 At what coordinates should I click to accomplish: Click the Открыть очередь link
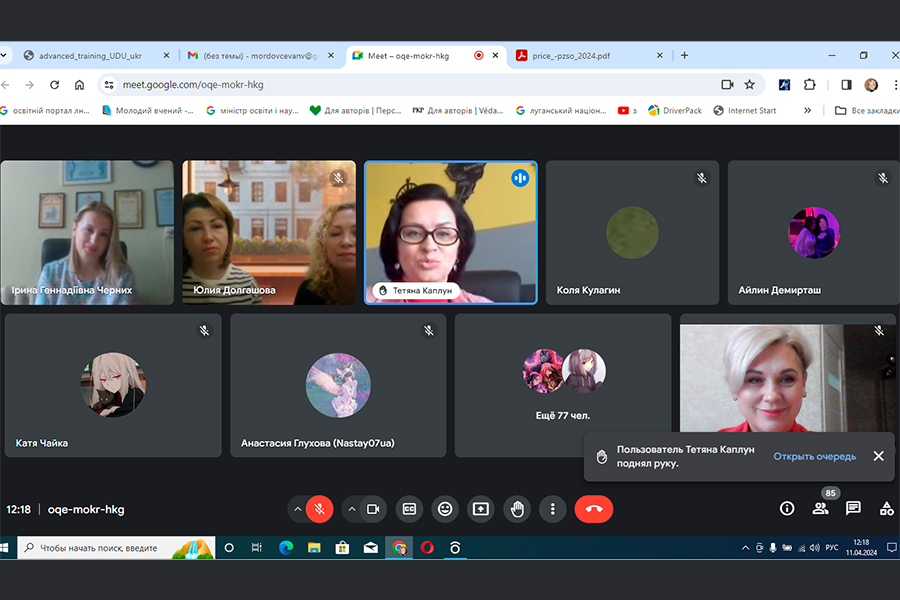814,456
